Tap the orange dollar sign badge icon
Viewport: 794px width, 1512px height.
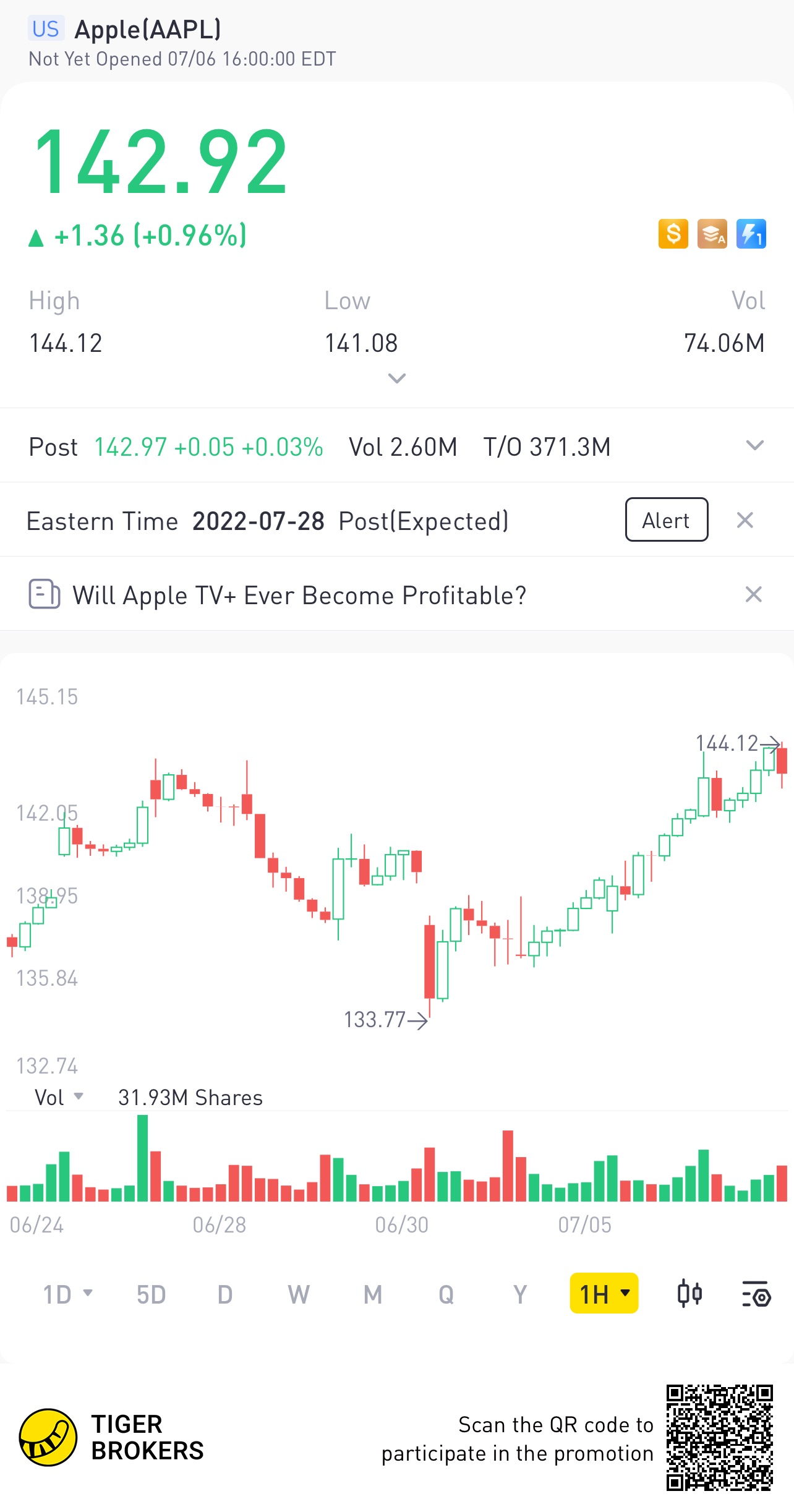point(673,234)
